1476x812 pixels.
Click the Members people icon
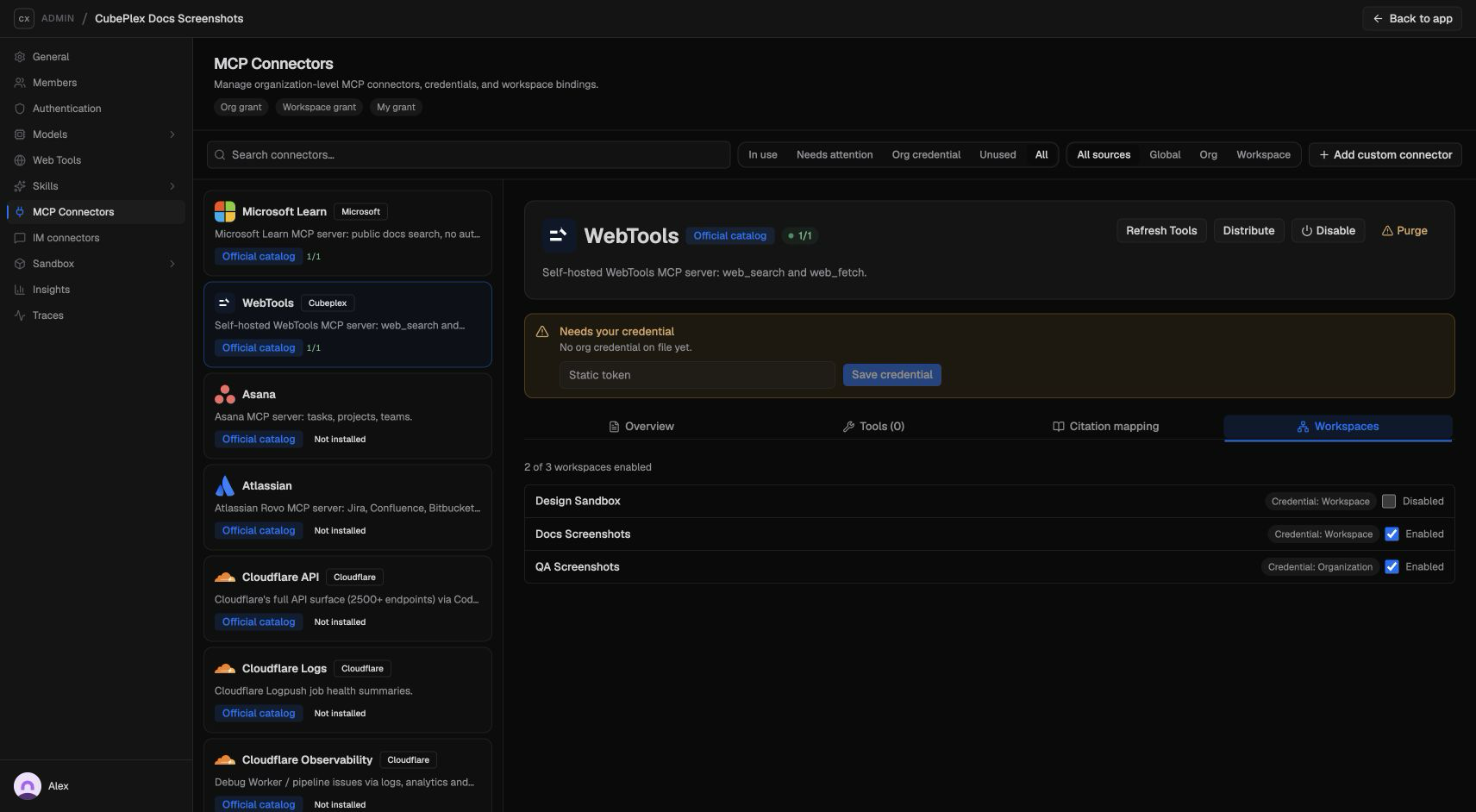point(20,83)
